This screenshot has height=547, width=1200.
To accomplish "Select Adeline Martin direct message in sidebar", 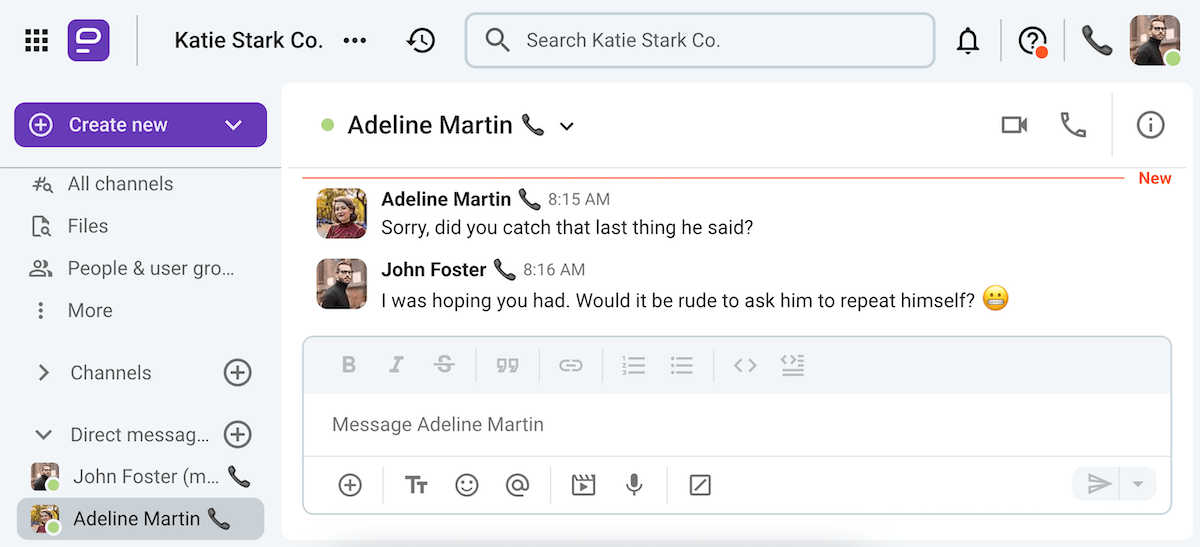I will tap(140, 519).
